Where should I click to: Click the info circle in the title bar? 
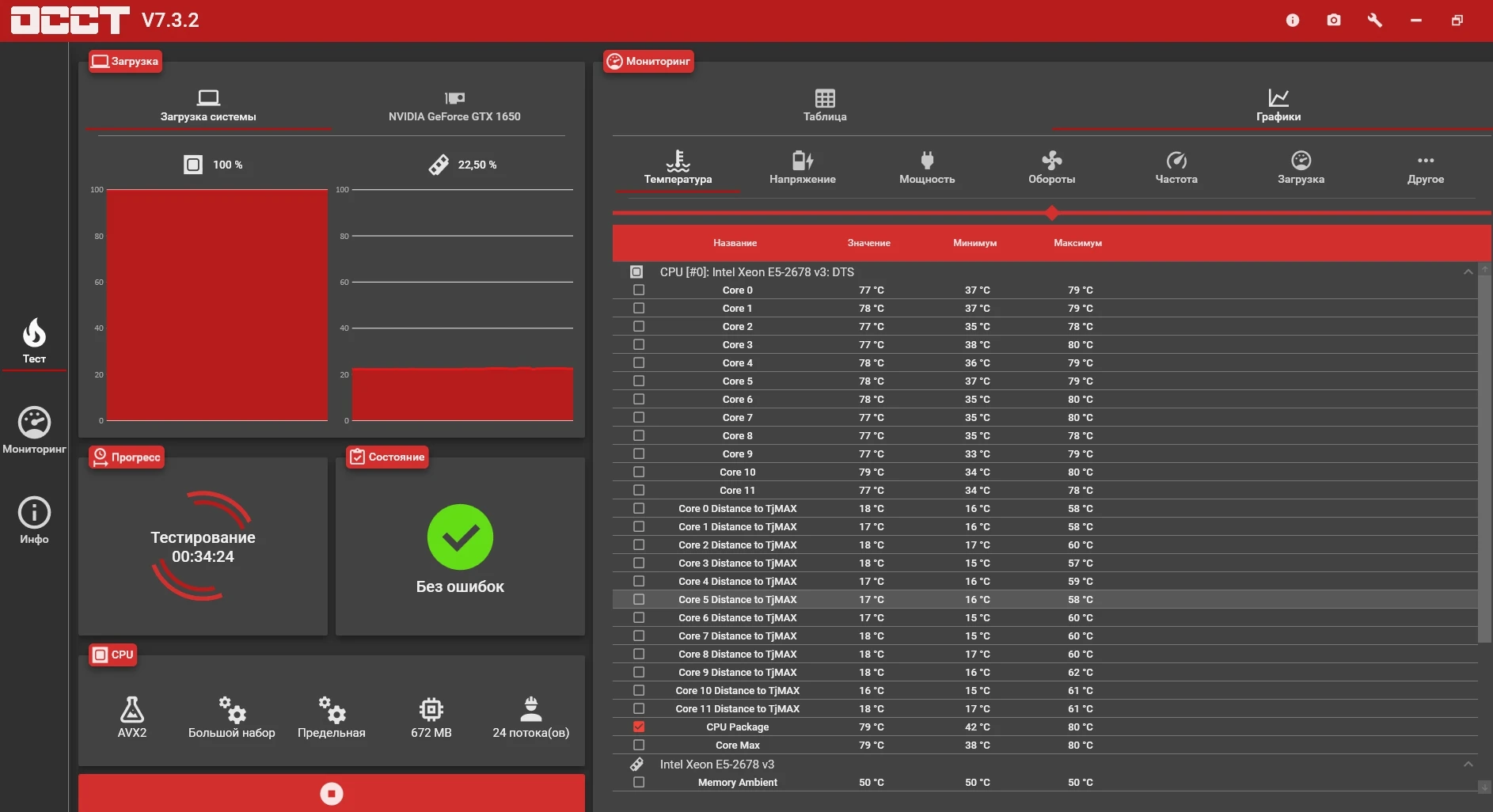coord(1293,20)
